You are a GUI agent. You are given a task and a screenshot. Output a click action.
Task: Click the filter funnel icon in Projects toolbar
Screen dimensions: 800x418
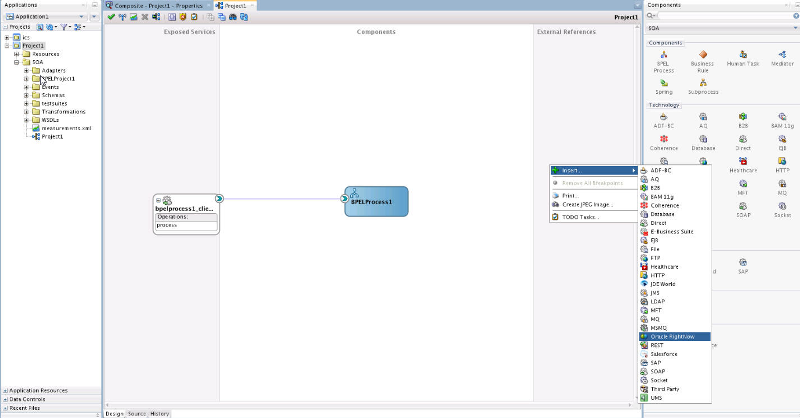coord(63,27)
